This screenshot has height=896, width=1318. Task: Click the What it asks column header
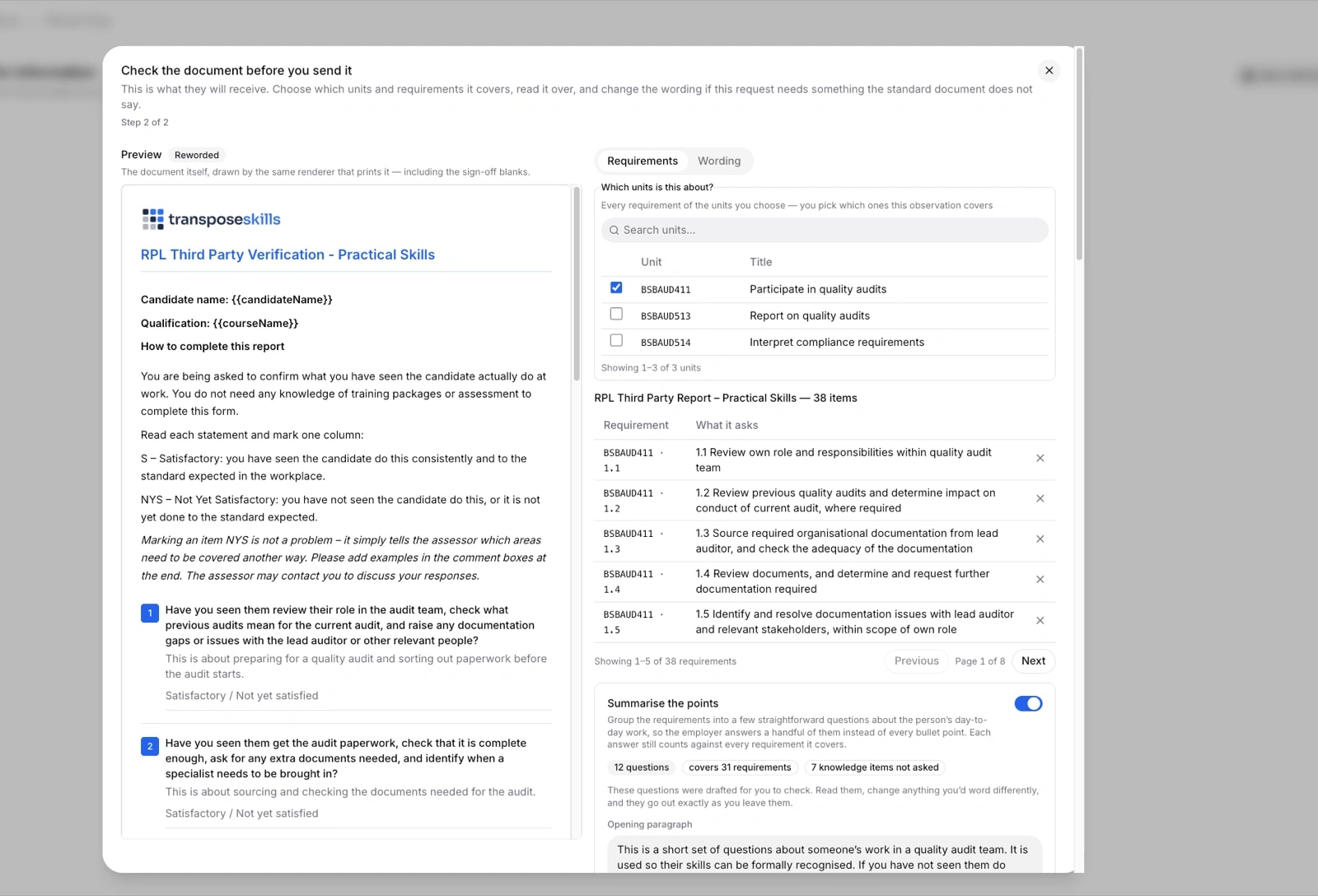click(x=727, y=425)
